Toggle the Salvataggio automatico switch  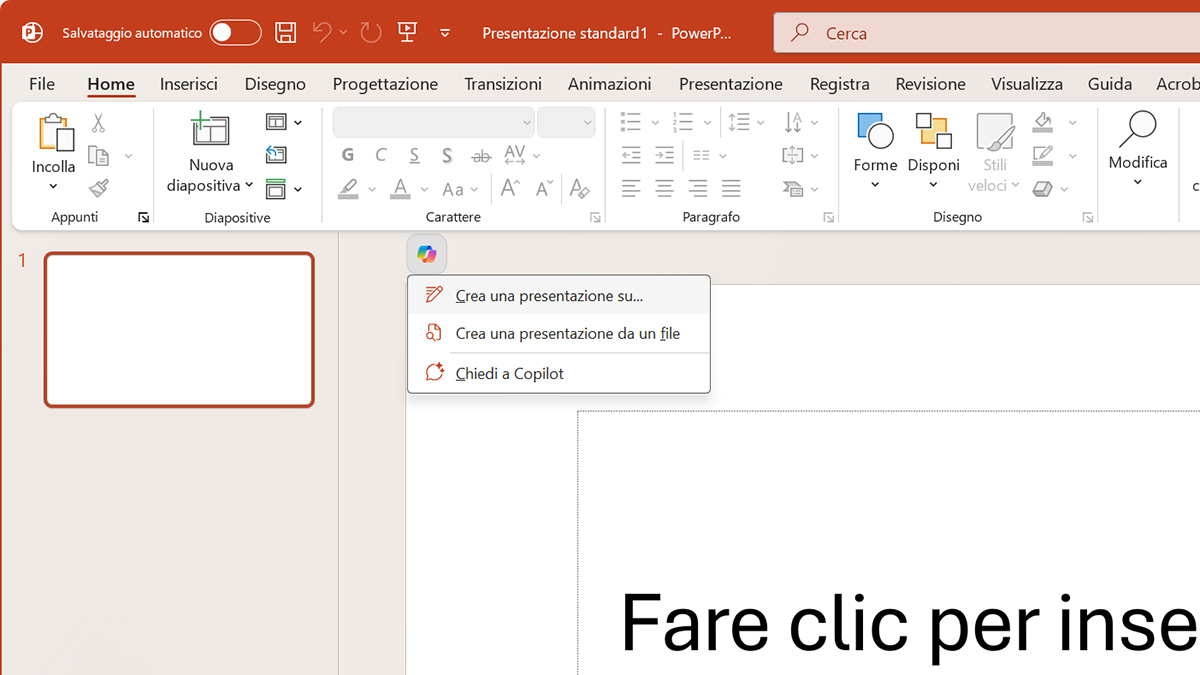pos(235,33)
